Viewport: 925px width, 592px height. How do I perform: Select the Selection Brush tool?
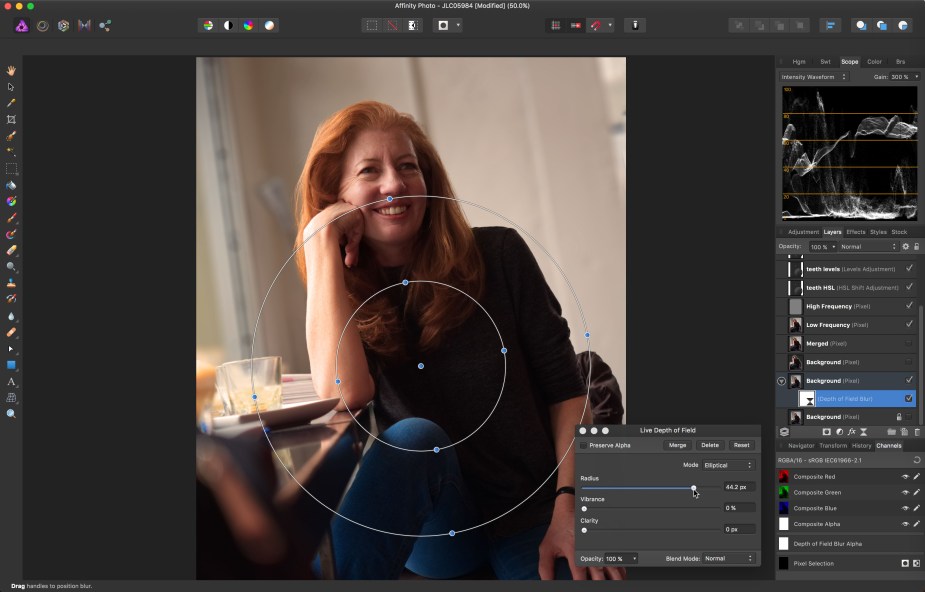coord(11,136)
